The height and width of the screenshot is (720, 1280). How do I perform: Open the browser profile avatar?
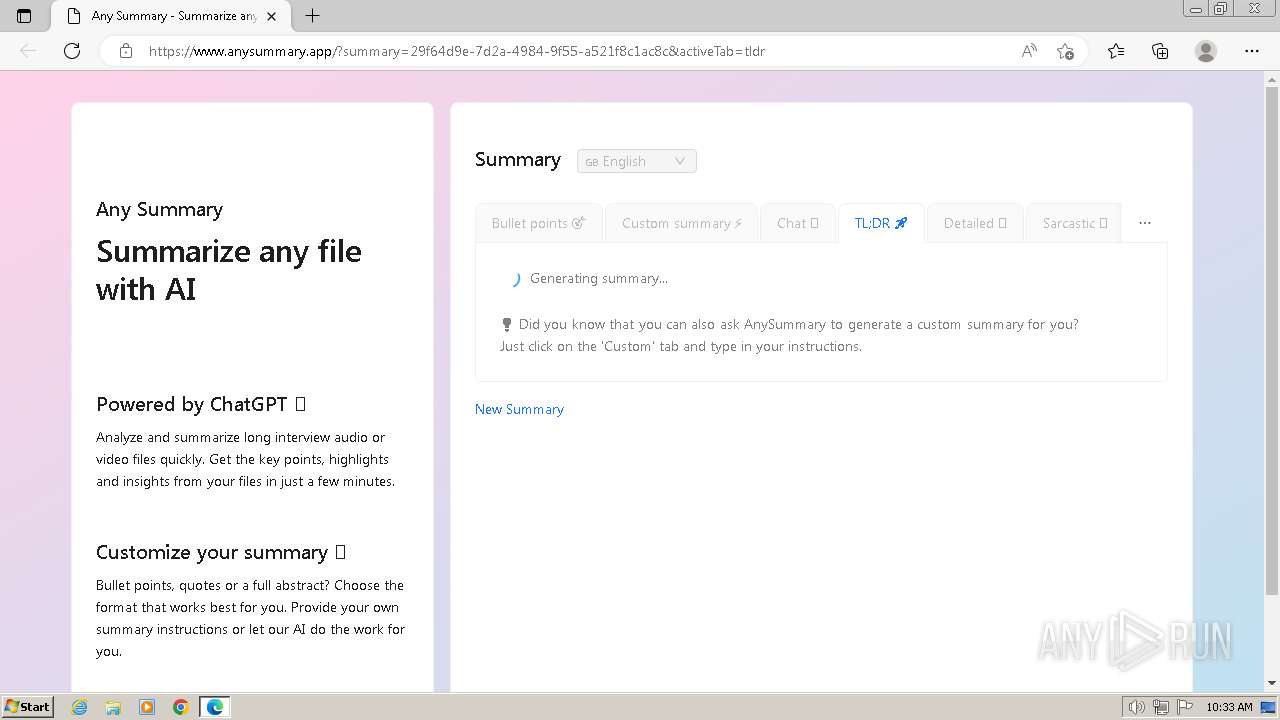1206,51
